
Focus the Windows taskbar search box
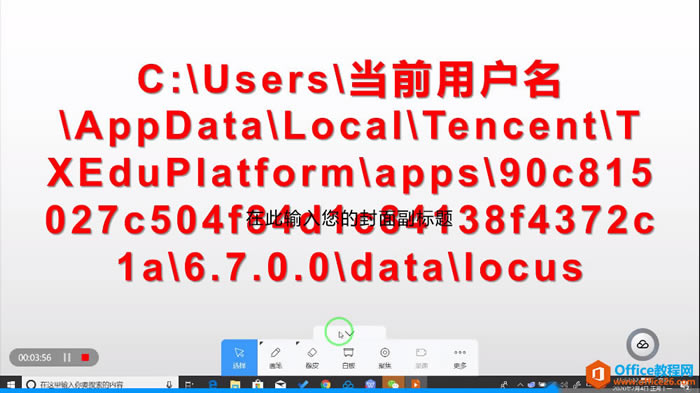(x=99, y=384)
